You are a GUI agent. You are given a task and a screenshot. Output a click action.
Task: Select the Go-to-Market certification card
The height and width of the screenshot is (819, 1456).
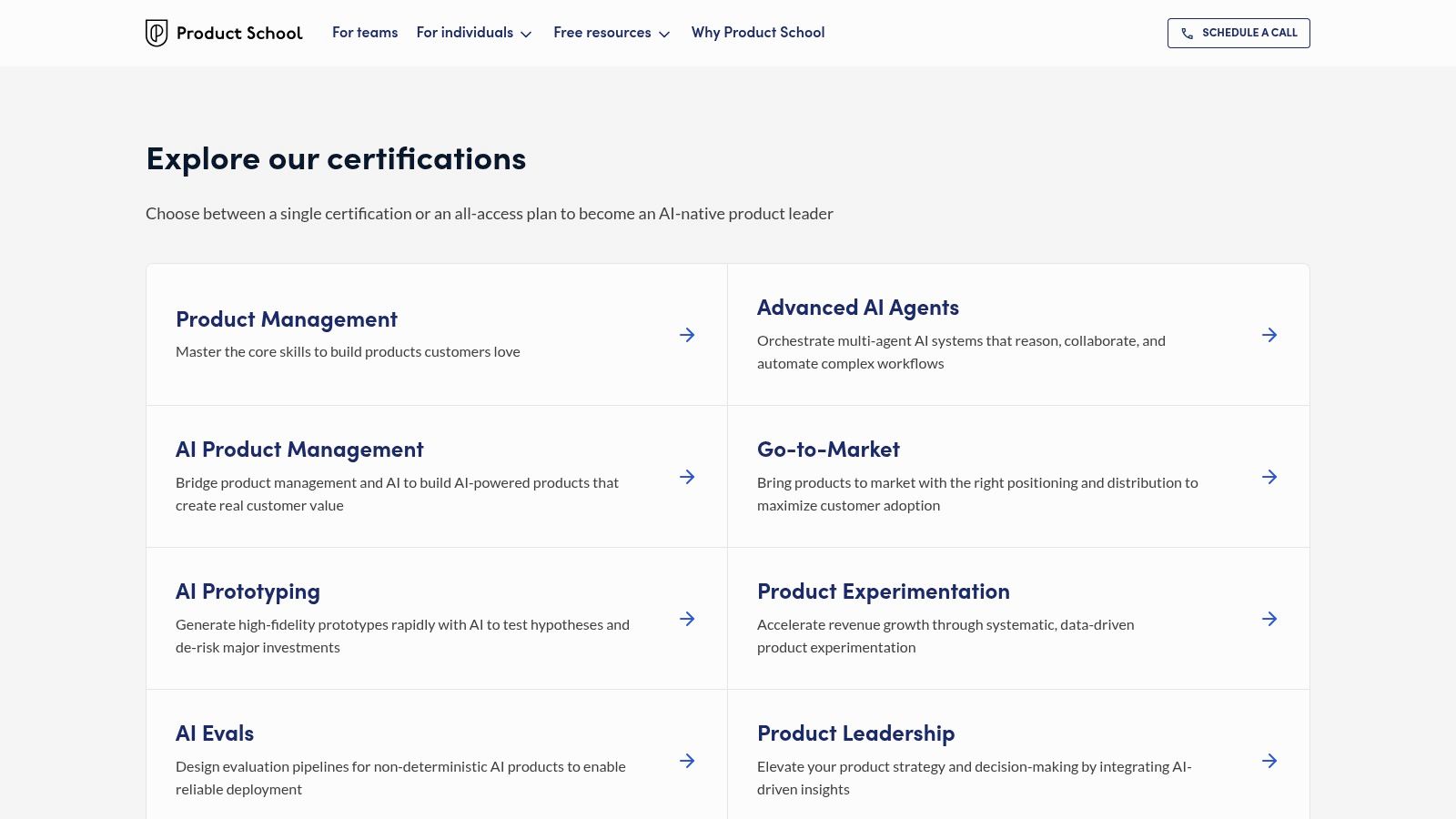pos(828,449)
